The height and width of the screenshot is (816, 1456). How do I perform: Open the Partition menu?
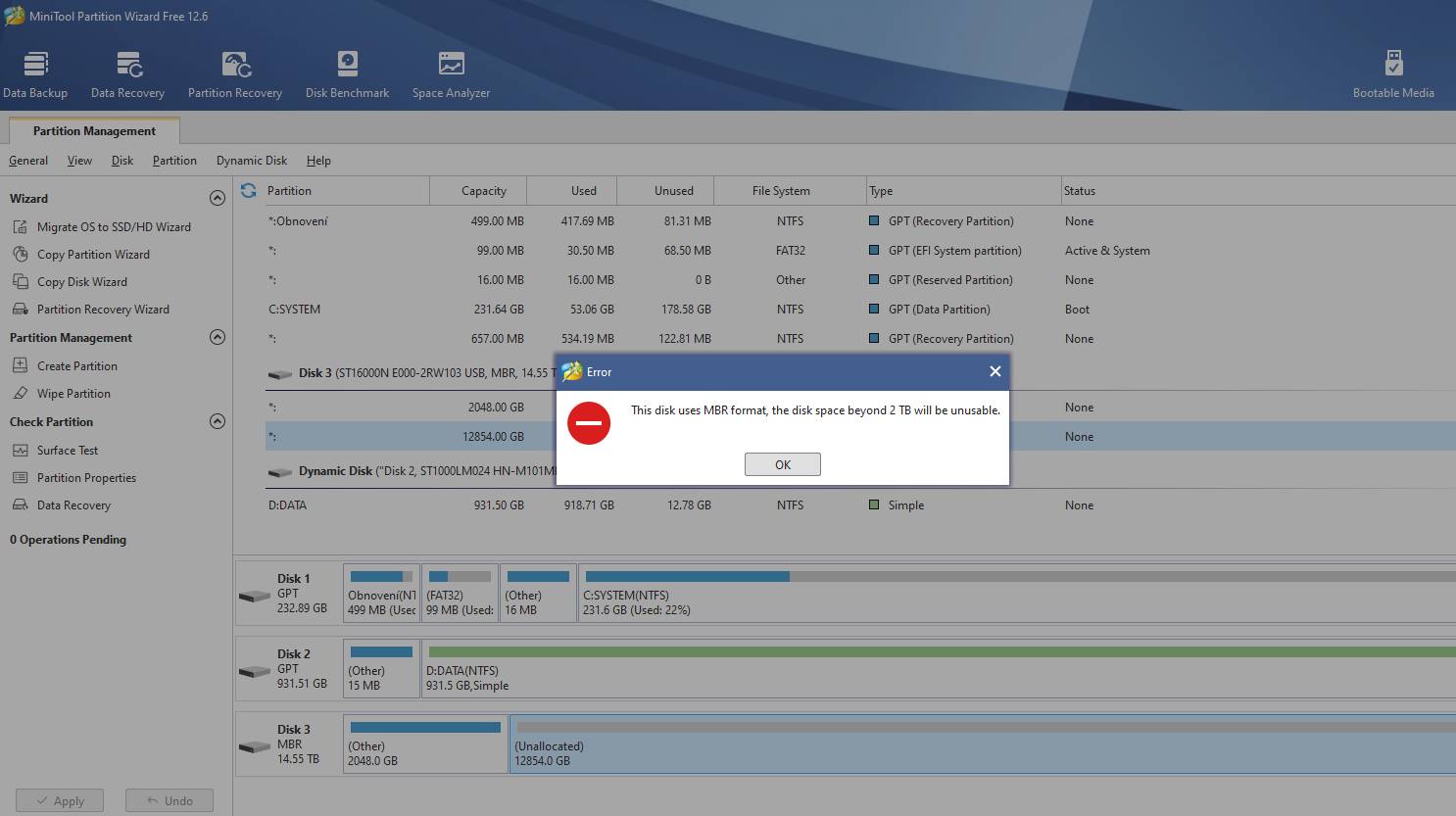[174, 161]
